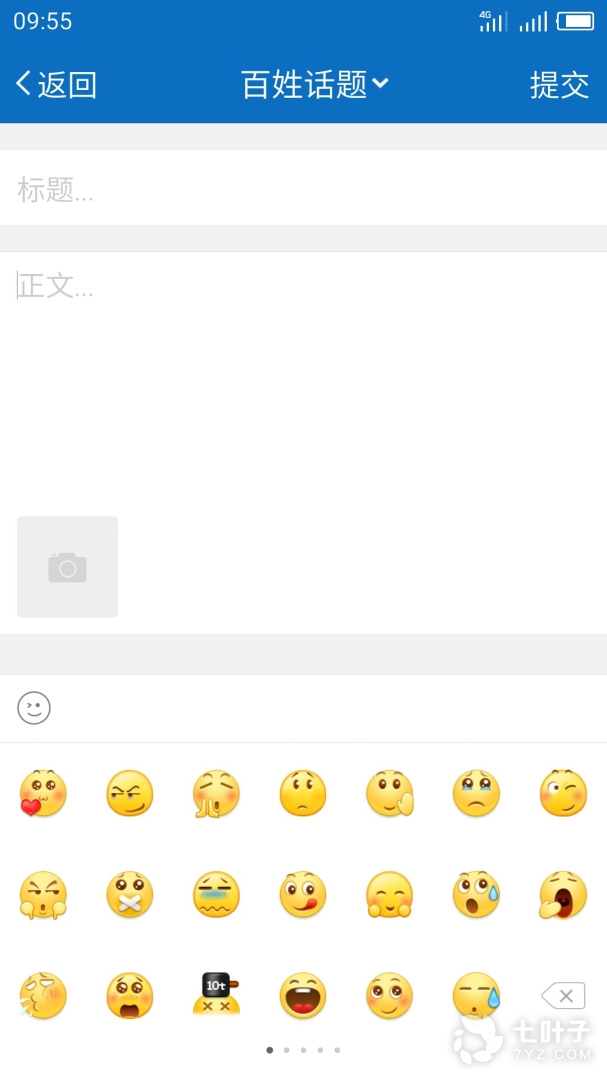The height and width of the screenshot is (1080, 607).
Task: Insert the crying sad-face emoji
Action: pos(476,793)
